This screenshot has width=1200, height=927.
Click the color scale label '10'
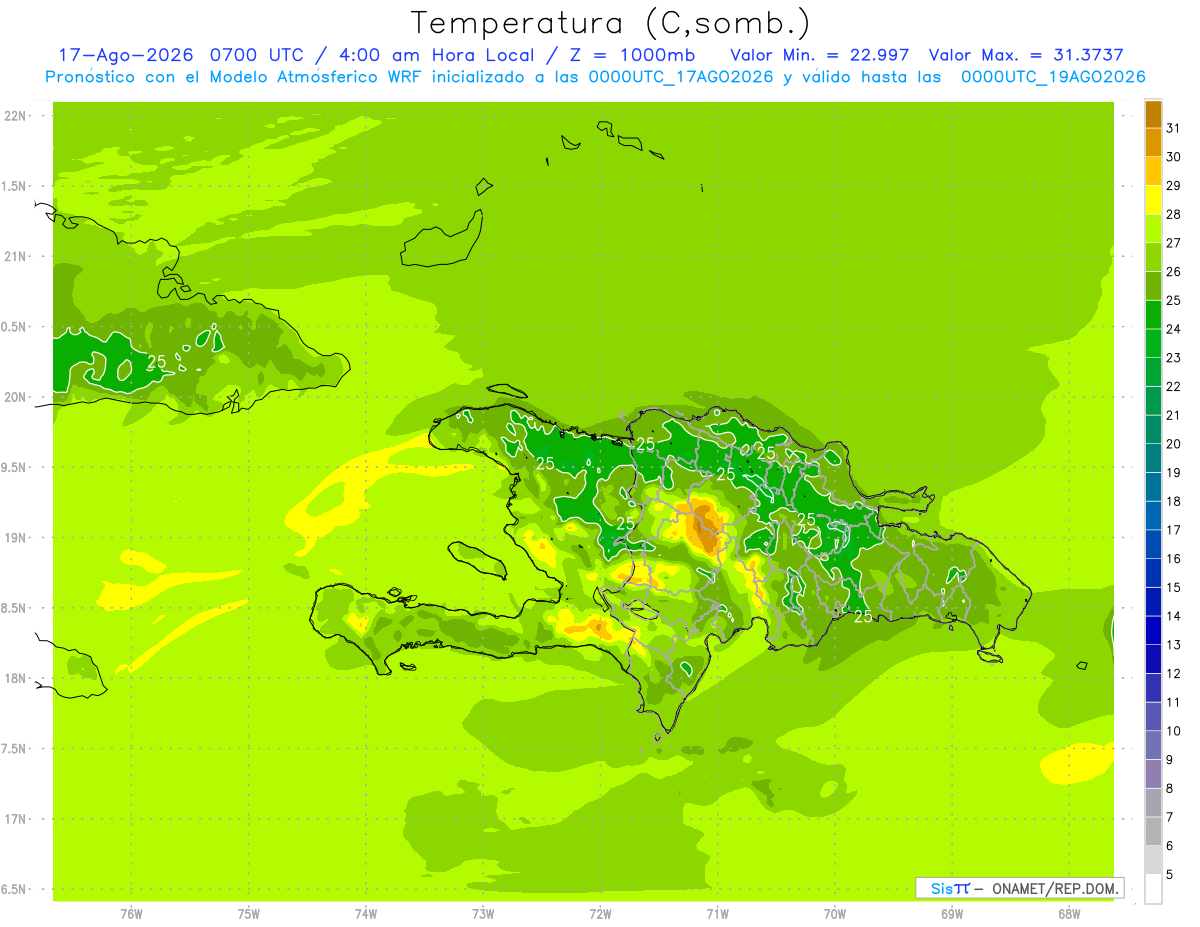(x=1173, y=731)
